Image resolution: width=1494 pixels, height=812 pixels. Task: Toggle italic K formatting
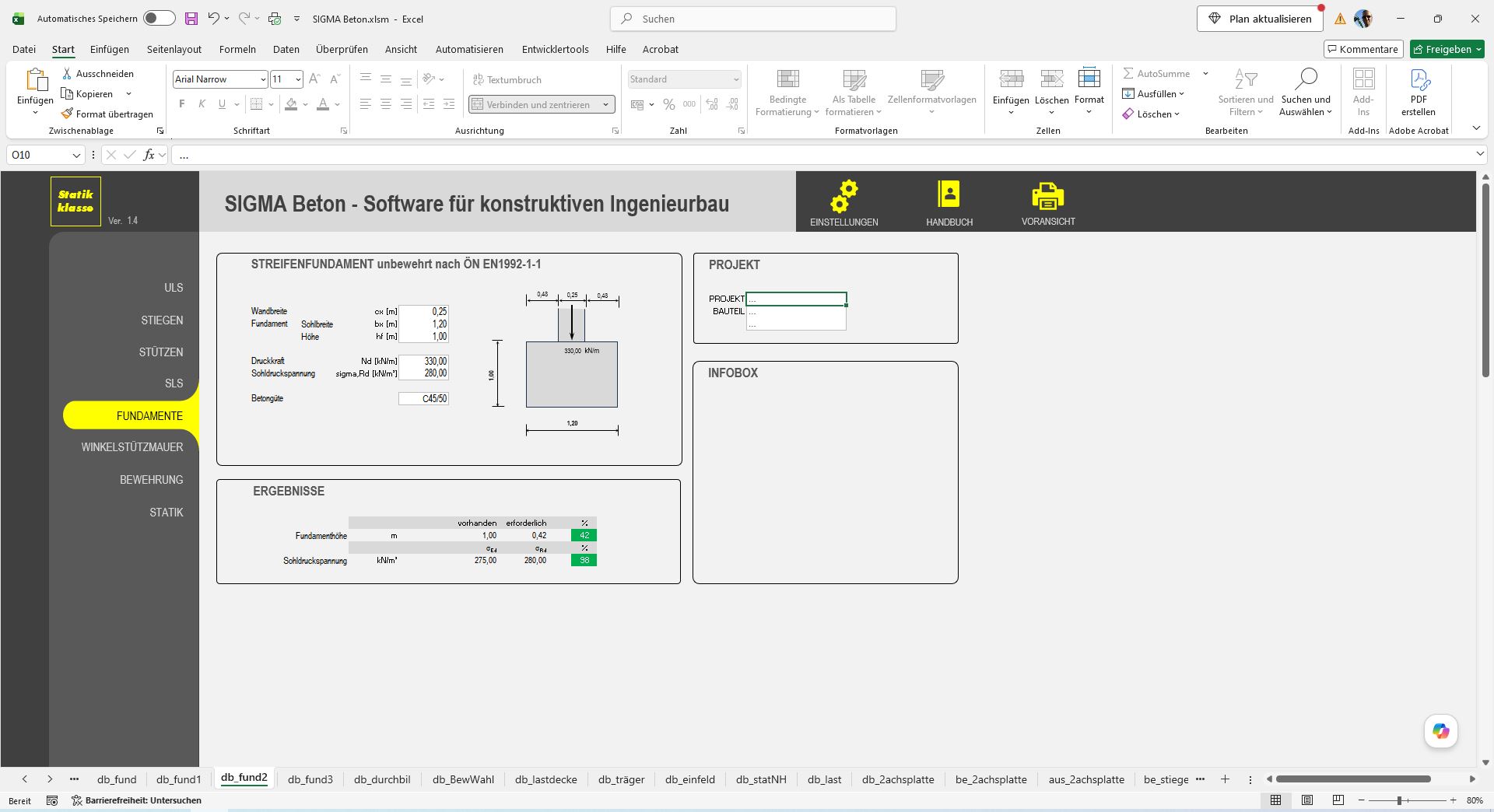(x=202, y=104)
